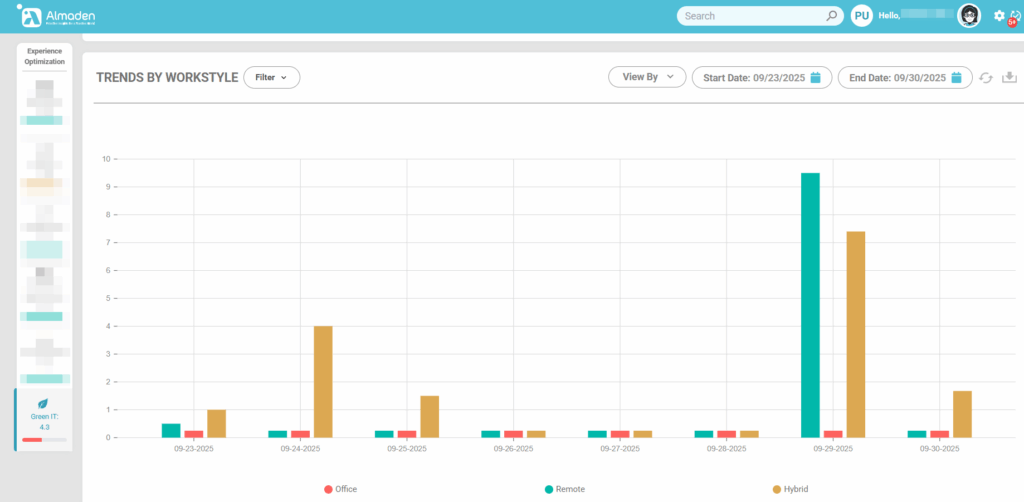Toggle the Office series in legend
The image size is (1024, 502).
click(x=340, y=489)
